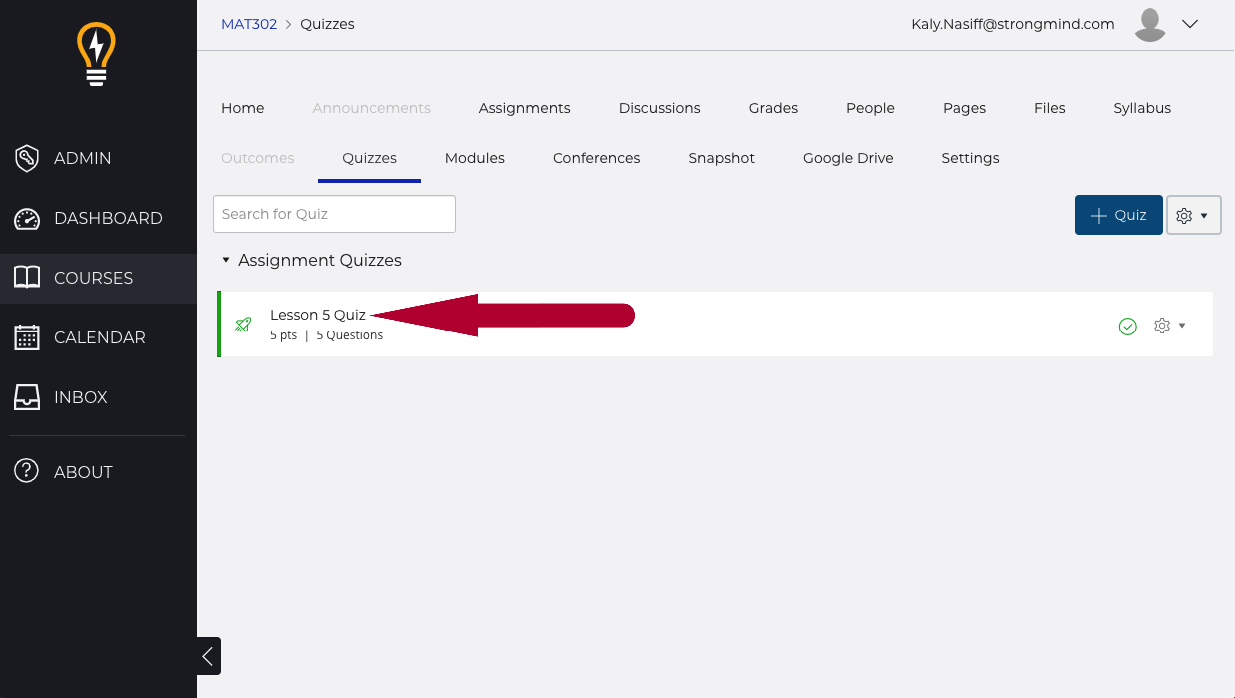Select the Courses book icon

coord(27,278)
